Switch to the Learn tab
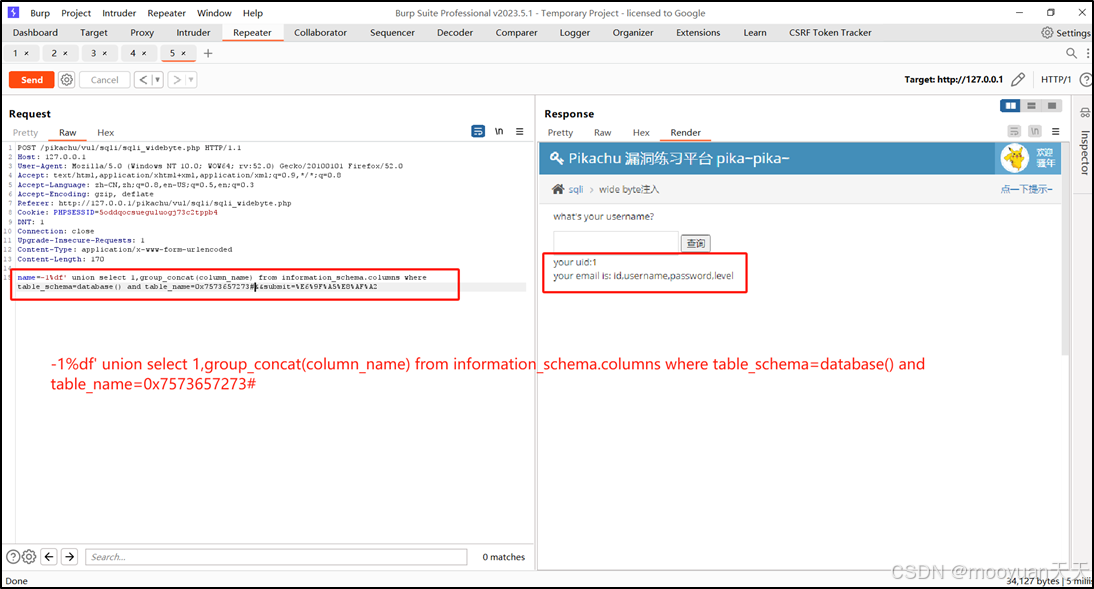 [755, 33]
